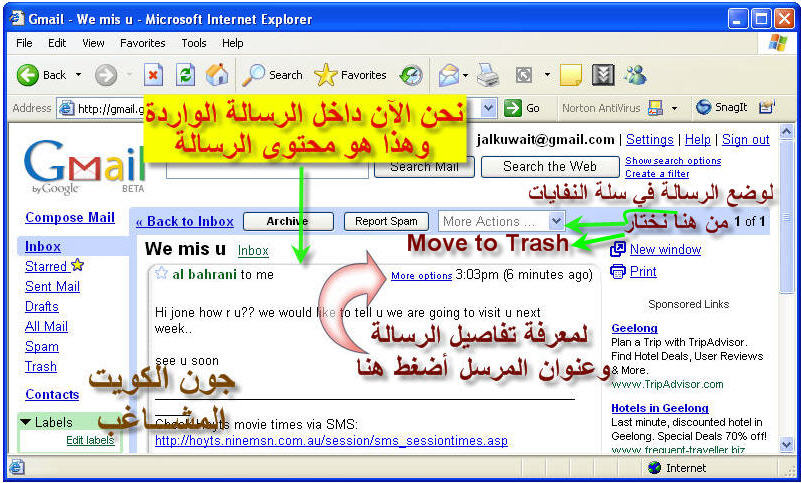Go Back to Inbox

tap(185, 221)
